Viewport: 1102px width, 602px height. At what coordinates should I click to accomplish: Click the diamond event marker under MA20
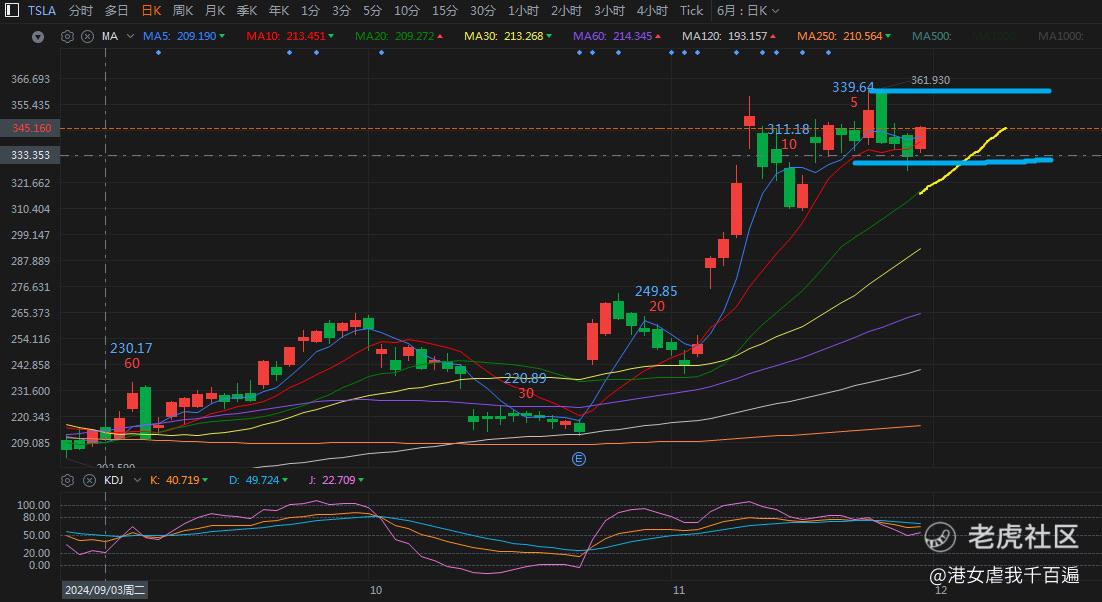[x=381, y=53]
